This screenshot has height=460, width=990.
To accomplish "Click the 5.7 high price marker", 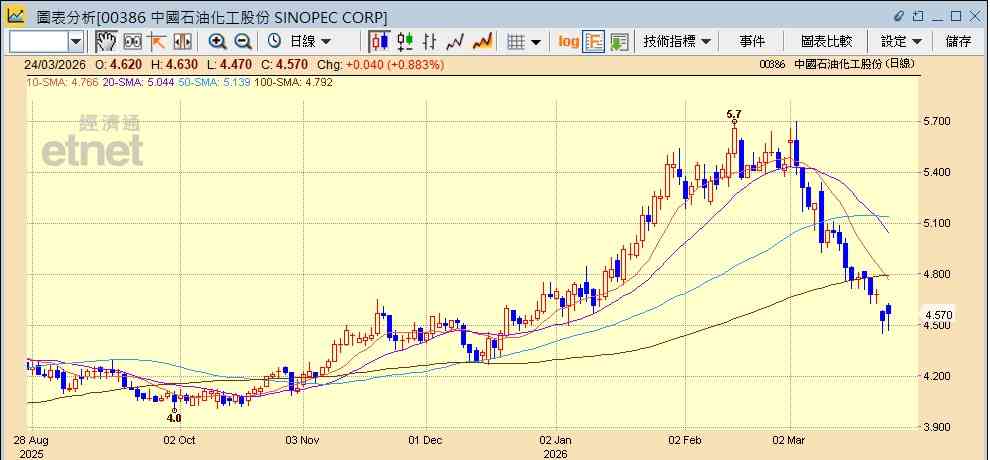I will [734, 114].
